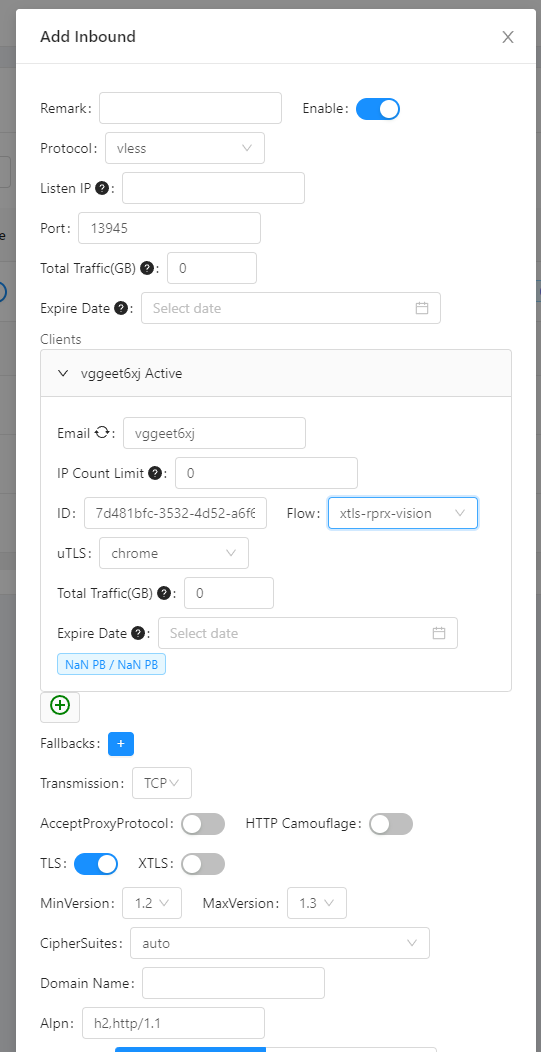541x1052 pixels.
Task: Click top Expire Date help icon
Action: pos(121,308)
